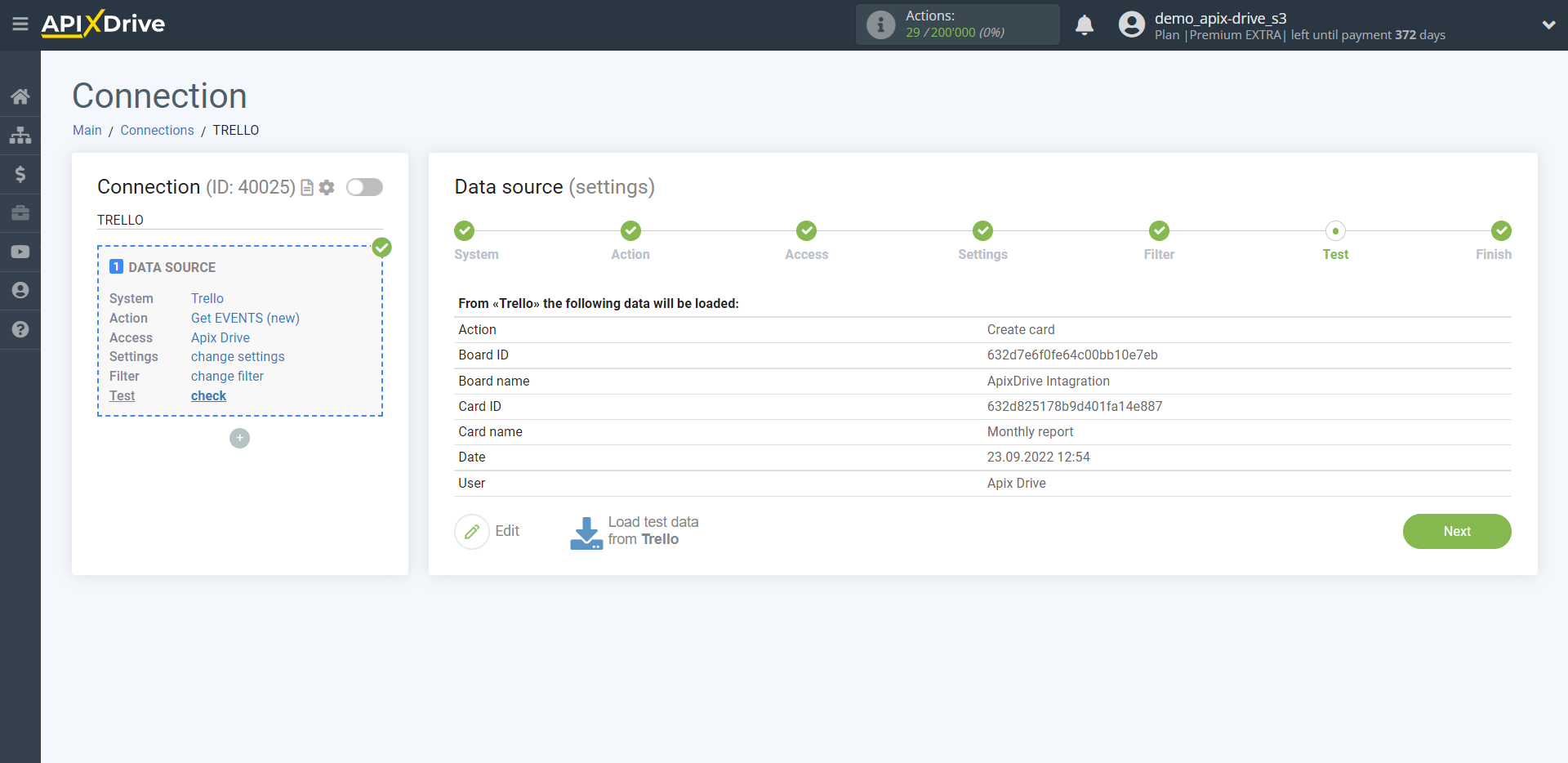
Task: Click the Get EVENTS (new) link
Action: pyautogui.click(x=245, y=318)
